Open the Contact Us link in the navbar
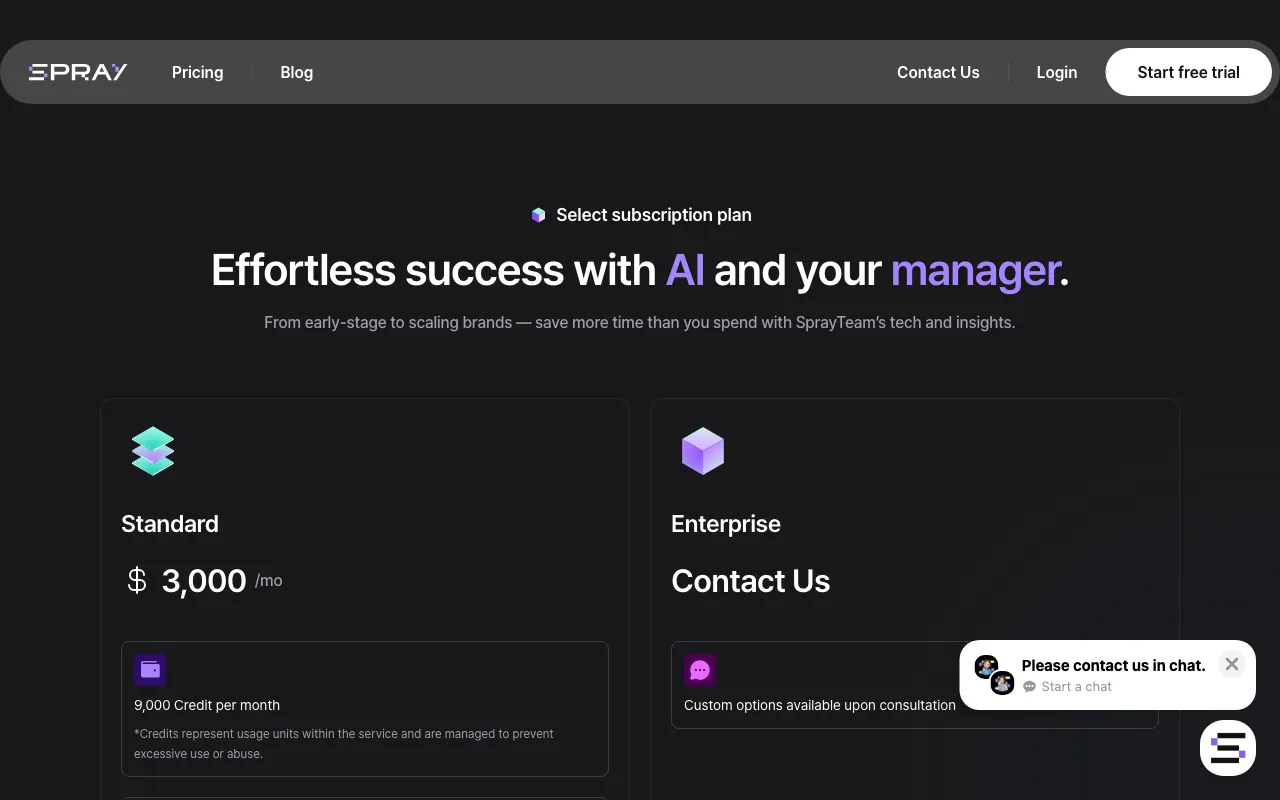1280x800 pixels. click(938, 72)
